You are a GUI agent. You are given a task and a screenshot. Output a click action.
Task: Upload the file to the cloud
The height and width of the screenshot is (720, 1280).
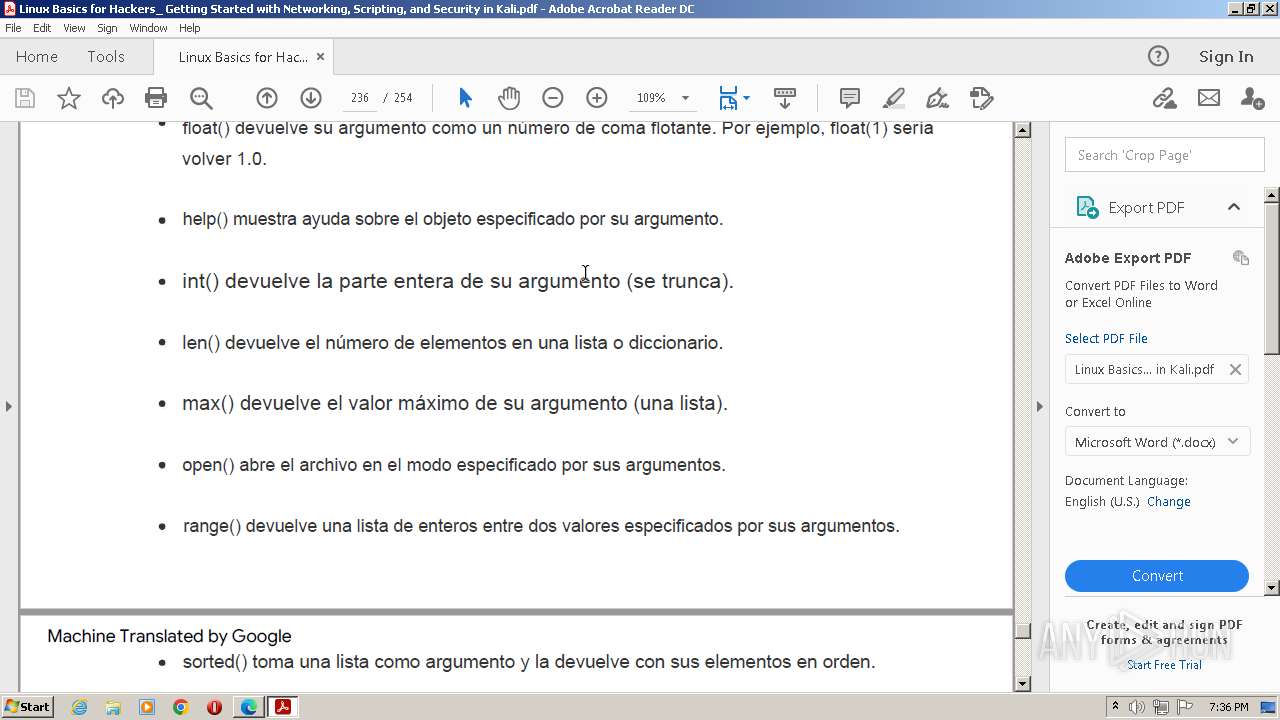coord(113,98)
